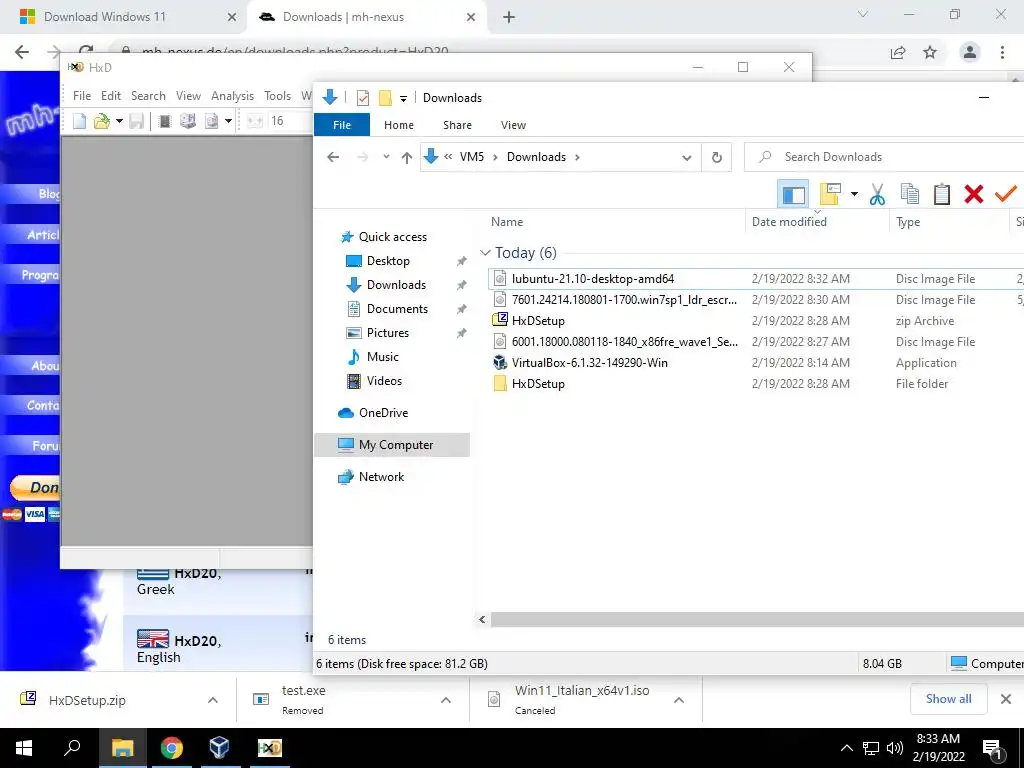Select Quick access in navigation pane
The height and width of the screenshot is (768, 1024).
pyautogui.click(x=392, y=237)
